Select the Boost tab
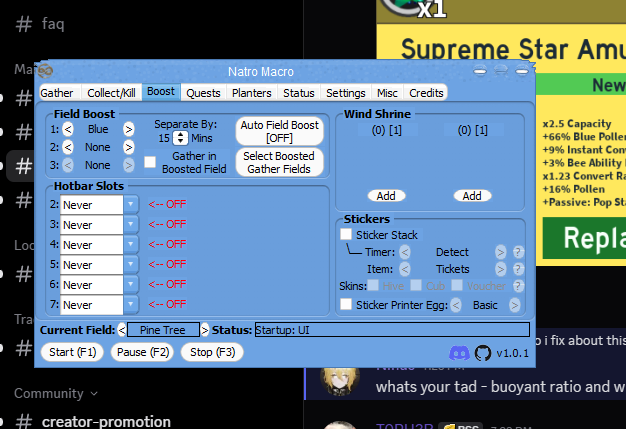This screenshot has width=626, height=429. pyautogui.click(x=161, y=91)
